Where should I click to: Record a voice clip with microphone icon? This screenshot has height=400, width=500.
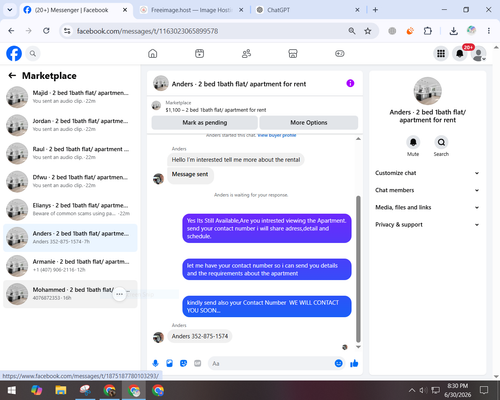pos(155,363)
